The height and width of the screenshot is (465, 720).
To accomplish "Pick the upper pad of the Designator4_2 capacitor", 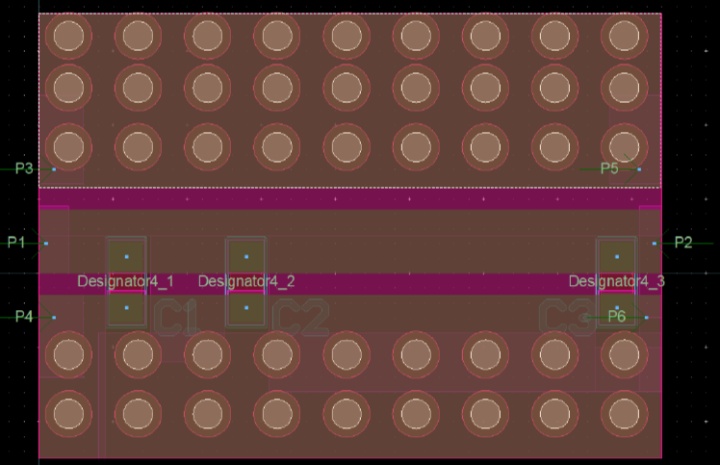I will pyautogui.click(x=246, y=257).
